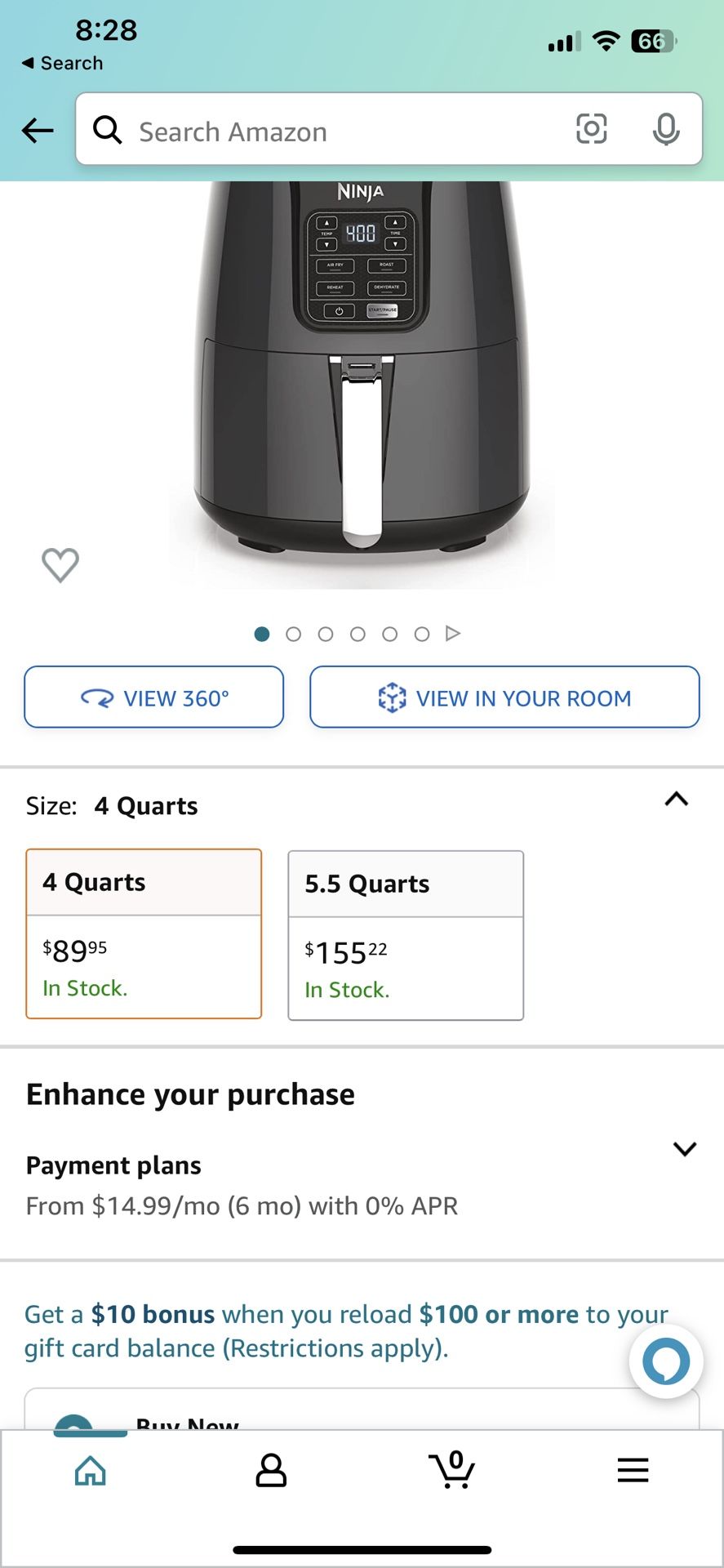Expand the Payment plans section
Image resolution: width=724 pixels, height=1568 pixels.
pyautogui.click(x=684, y=1149)
